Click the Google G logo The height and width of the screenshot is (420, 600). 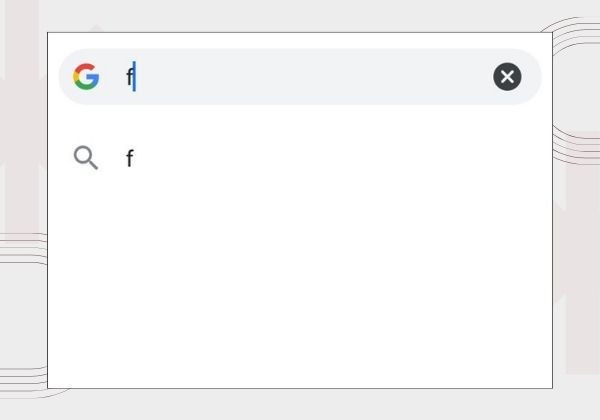[x=86, y=77]
